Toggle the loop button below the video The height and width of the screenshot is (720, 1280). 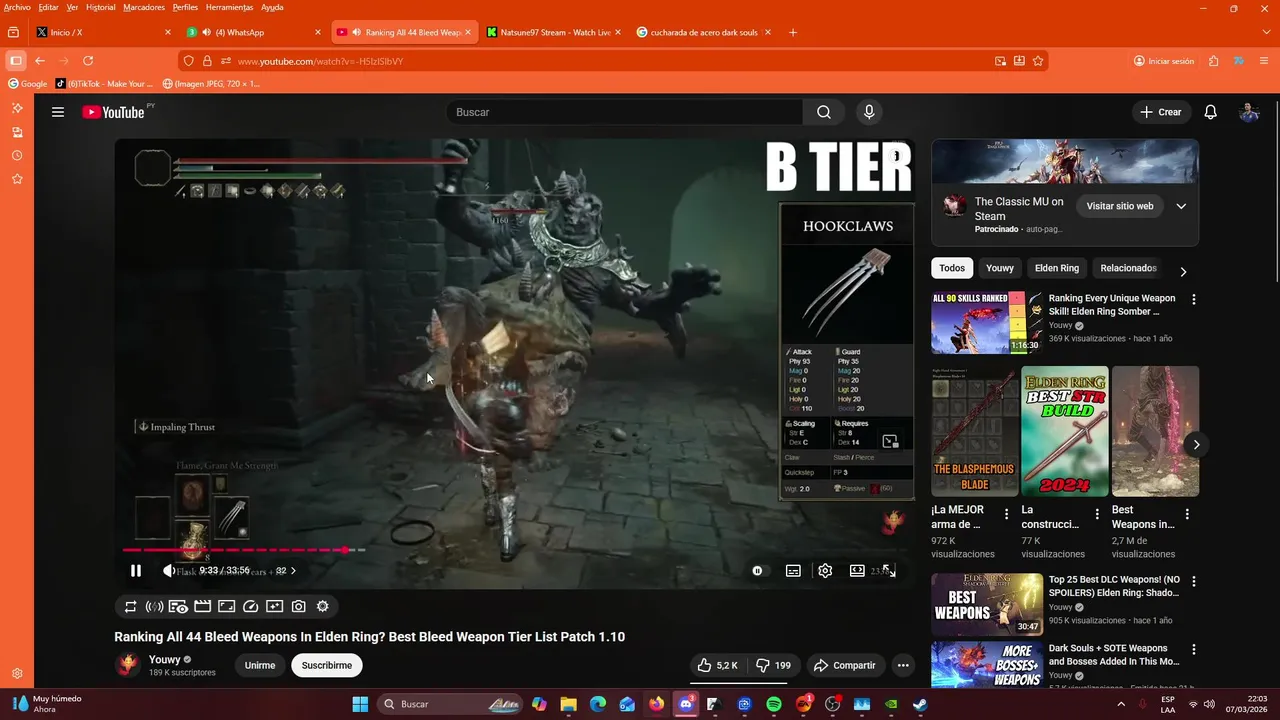[x=131, y=606]
